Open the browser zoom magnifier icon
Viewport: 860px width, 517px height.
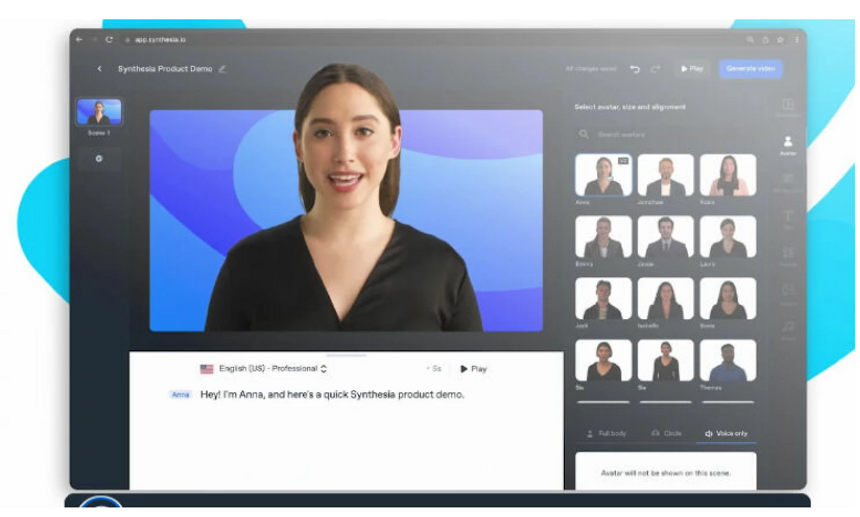coord(750,39)
